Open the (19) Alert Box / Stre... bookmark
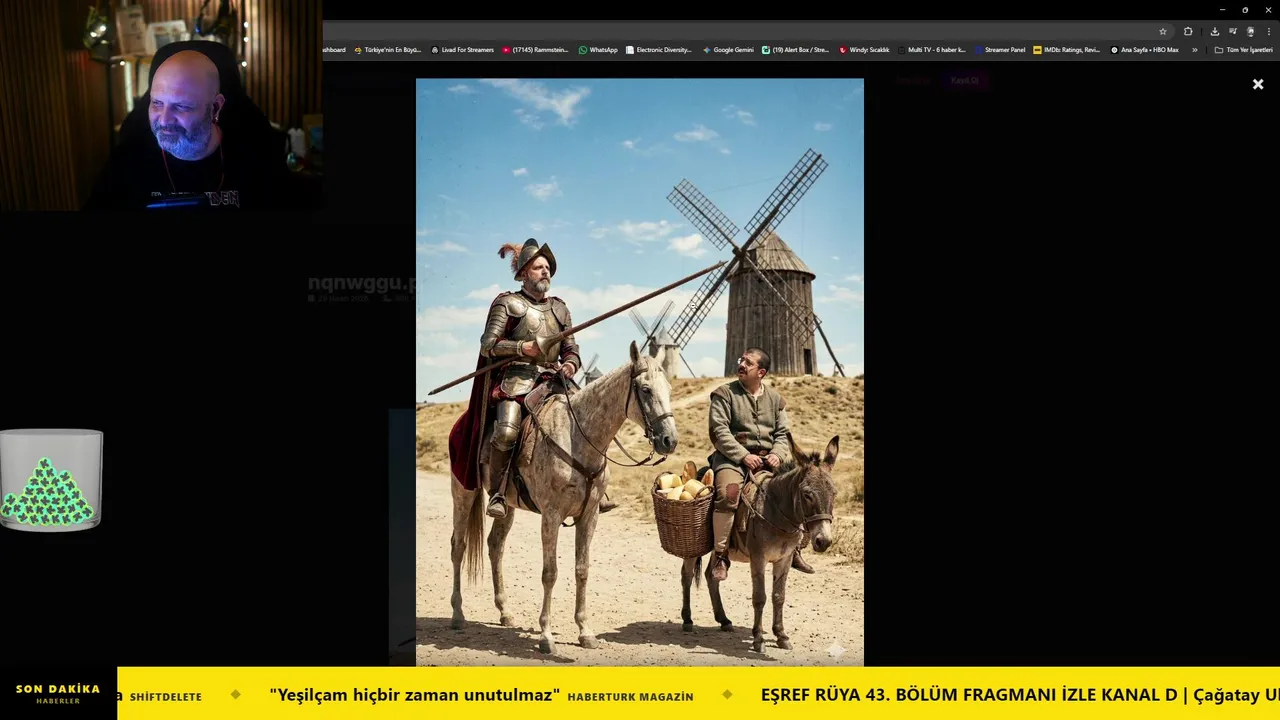Viewport: 1280px width, 720px height. pyautogui.click(x=795, y=50)
